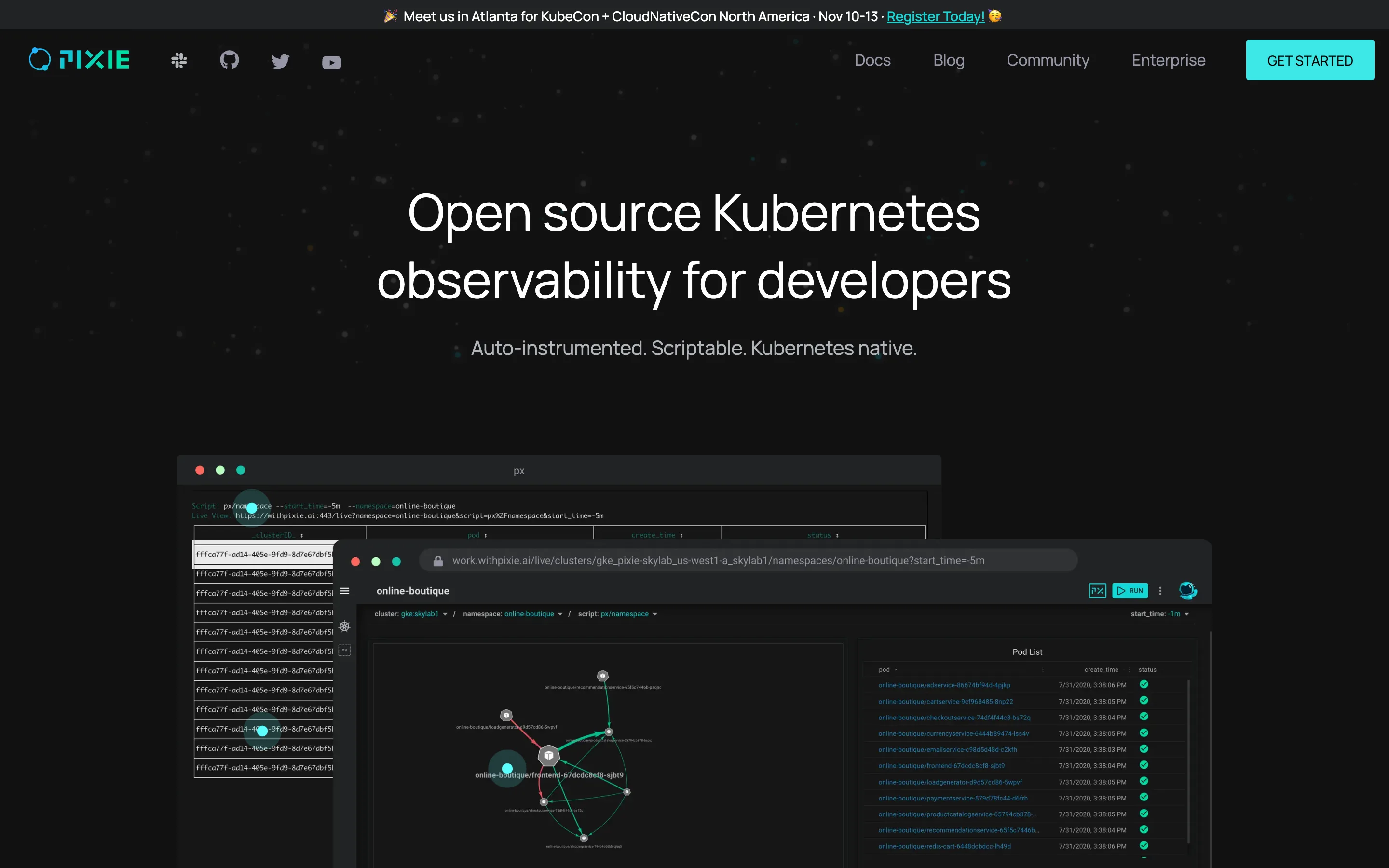Image resolution: width=1389 pixels, height=868 pixels.
Task: Select the recommendationservice hexagon graph node
Action: [x=603, y=676]
